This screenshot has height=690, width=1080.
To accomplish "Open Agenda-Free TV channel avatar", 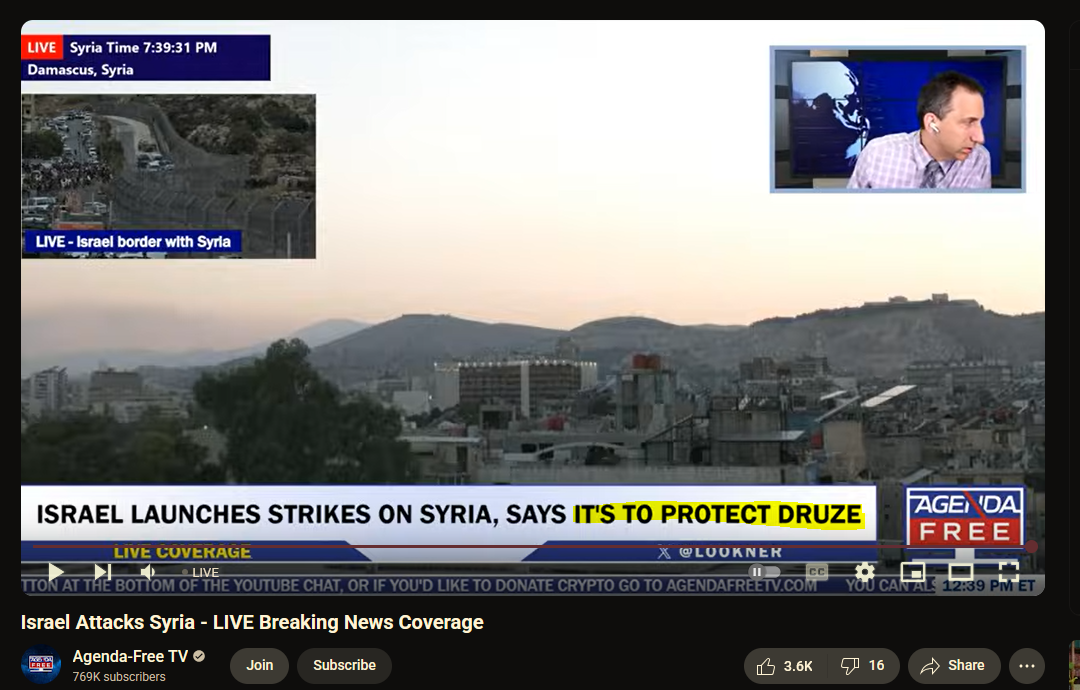I will point(41,665).
